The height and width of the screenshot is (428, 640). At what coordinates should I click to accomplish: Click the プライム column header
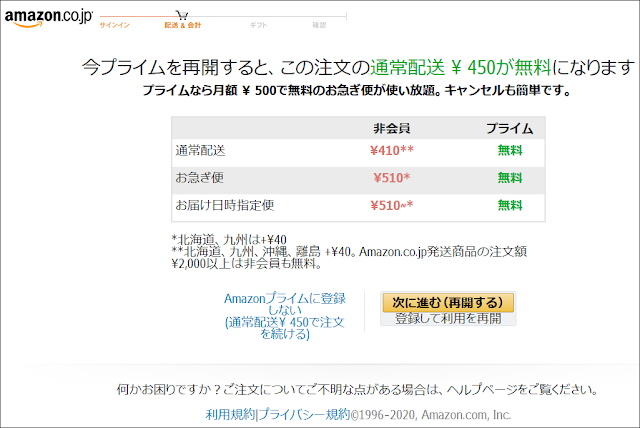(x=510, y=129)
